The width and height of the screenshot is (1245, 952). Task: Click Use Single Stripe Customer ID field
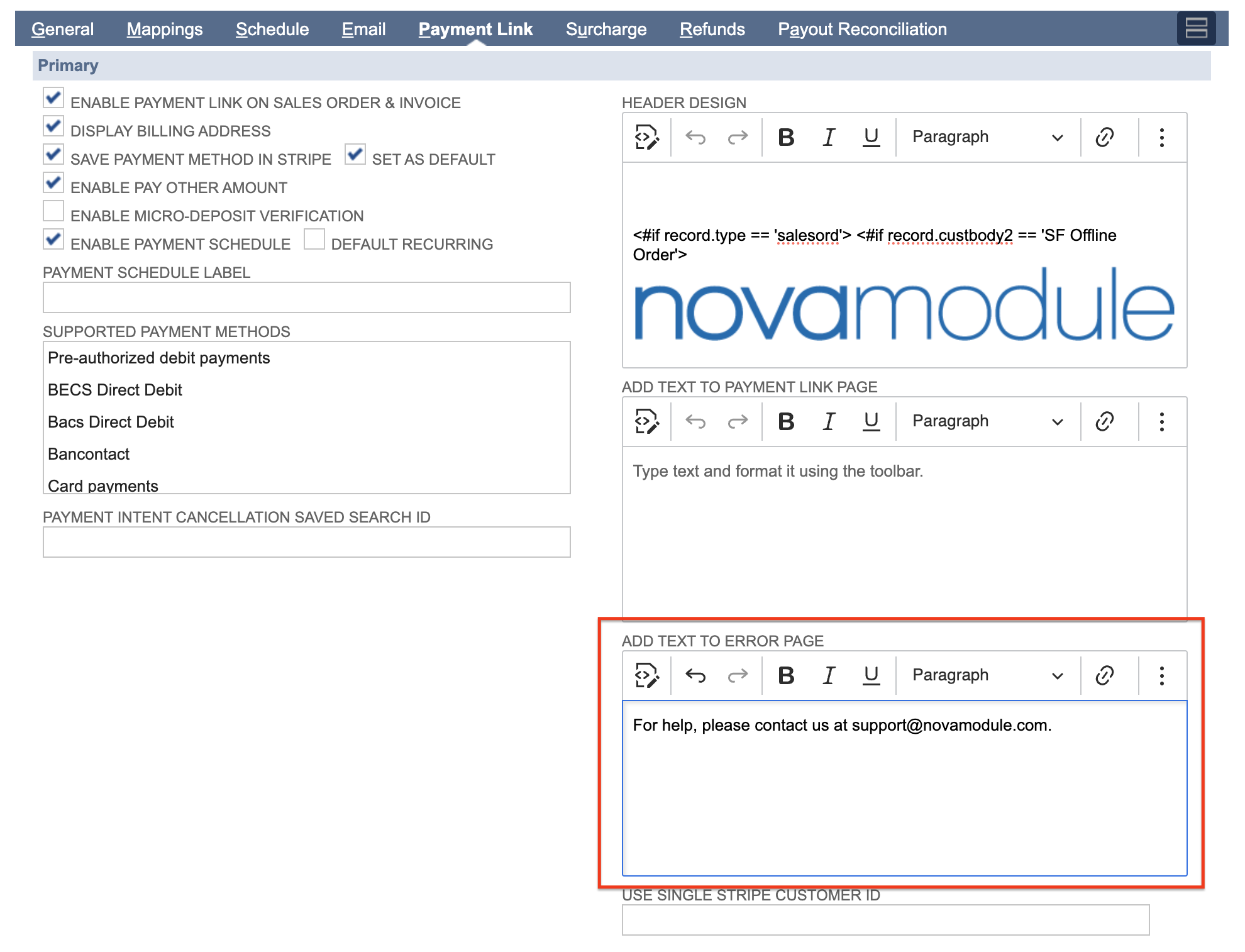pos(885,920)
